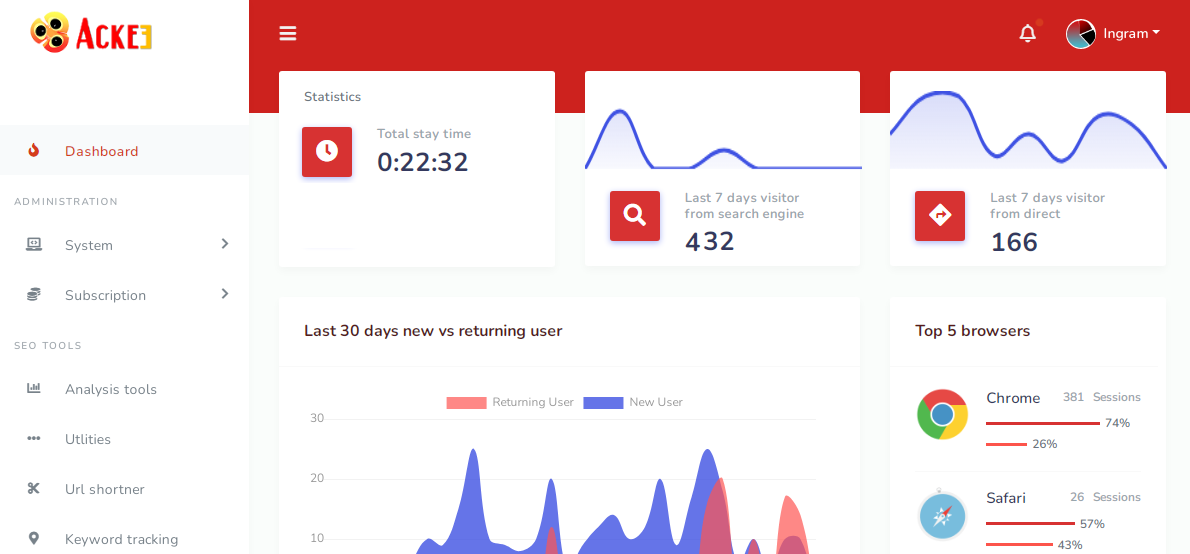Open Url shortner link
1190x554 pixels.
(104, 489)
